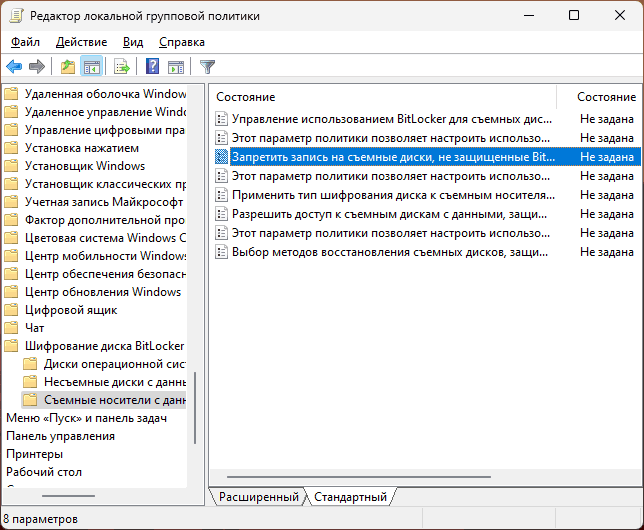Click policy icon of 'Управление использованием BitLocker'
The image size is (644, 530).
pyautogui.click(x=221, y=119)
